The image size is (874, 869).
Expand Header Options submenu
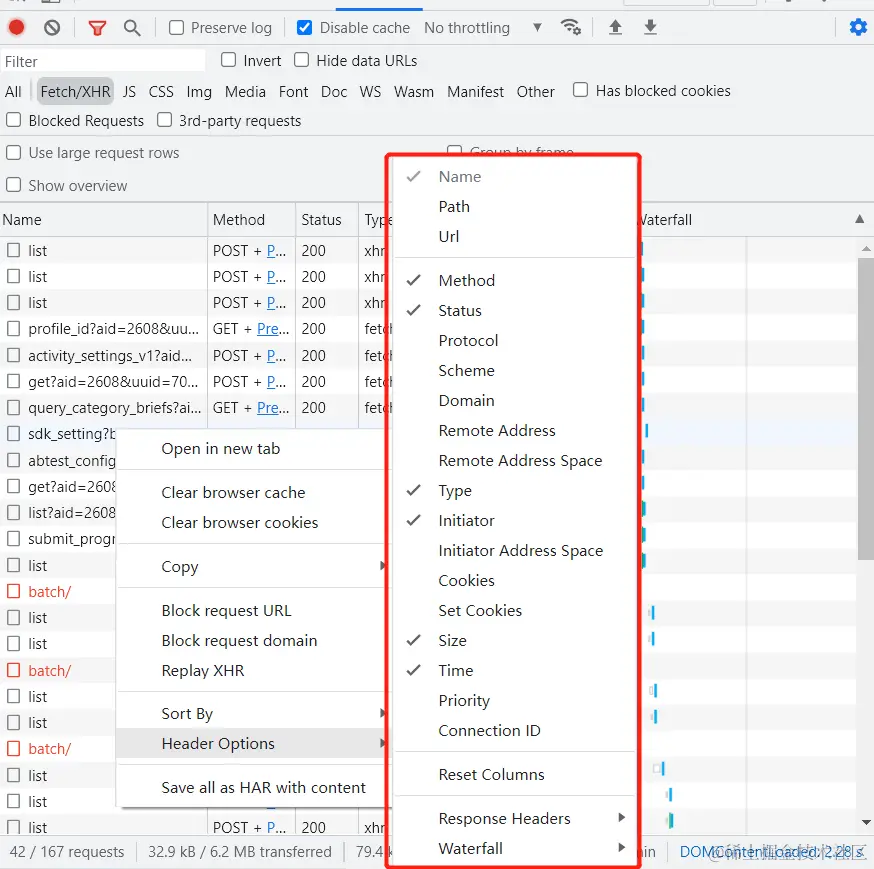[x=251, y=744]
